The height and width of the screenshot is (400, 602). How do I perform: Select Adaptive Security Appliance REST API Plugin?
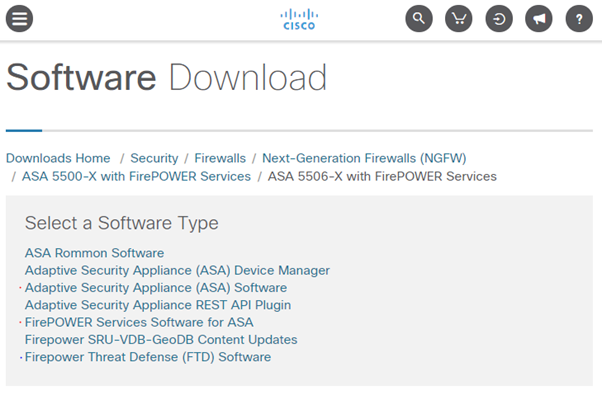[158, 304]
